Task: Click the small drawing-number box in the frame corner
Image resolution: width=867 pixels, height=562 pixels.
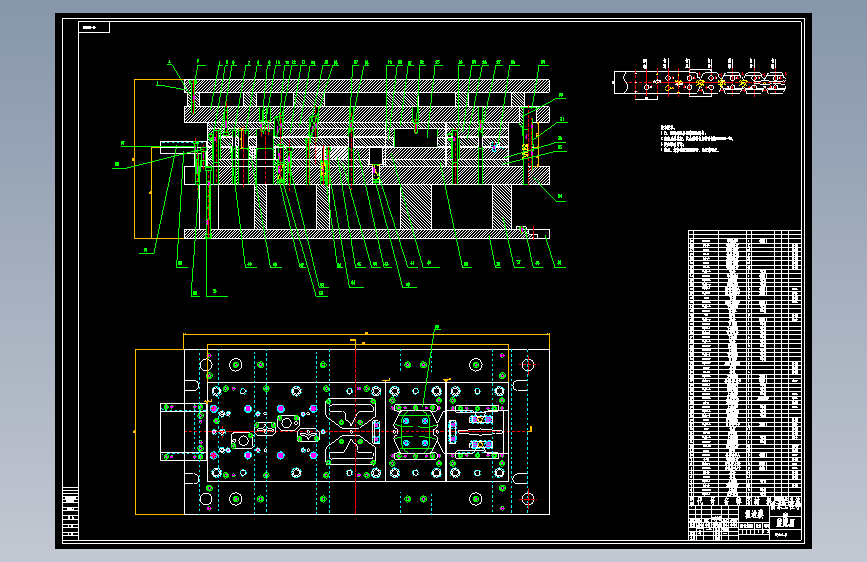Action: 94,27
